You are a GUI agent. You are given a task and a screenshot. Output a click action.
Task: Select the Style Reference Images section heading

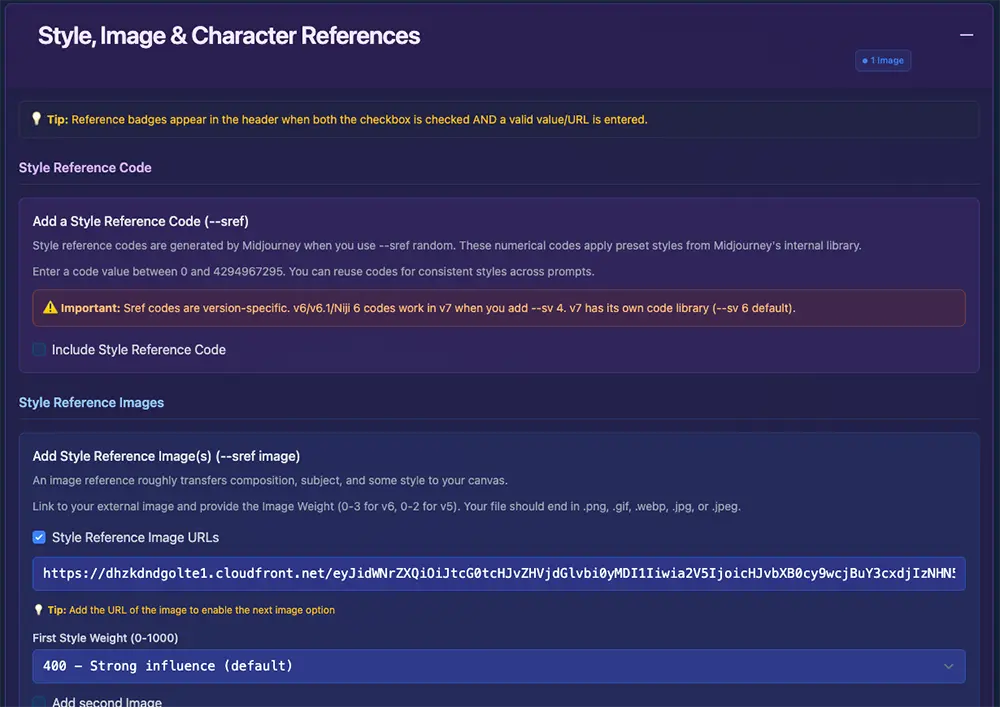pos(91,402)
